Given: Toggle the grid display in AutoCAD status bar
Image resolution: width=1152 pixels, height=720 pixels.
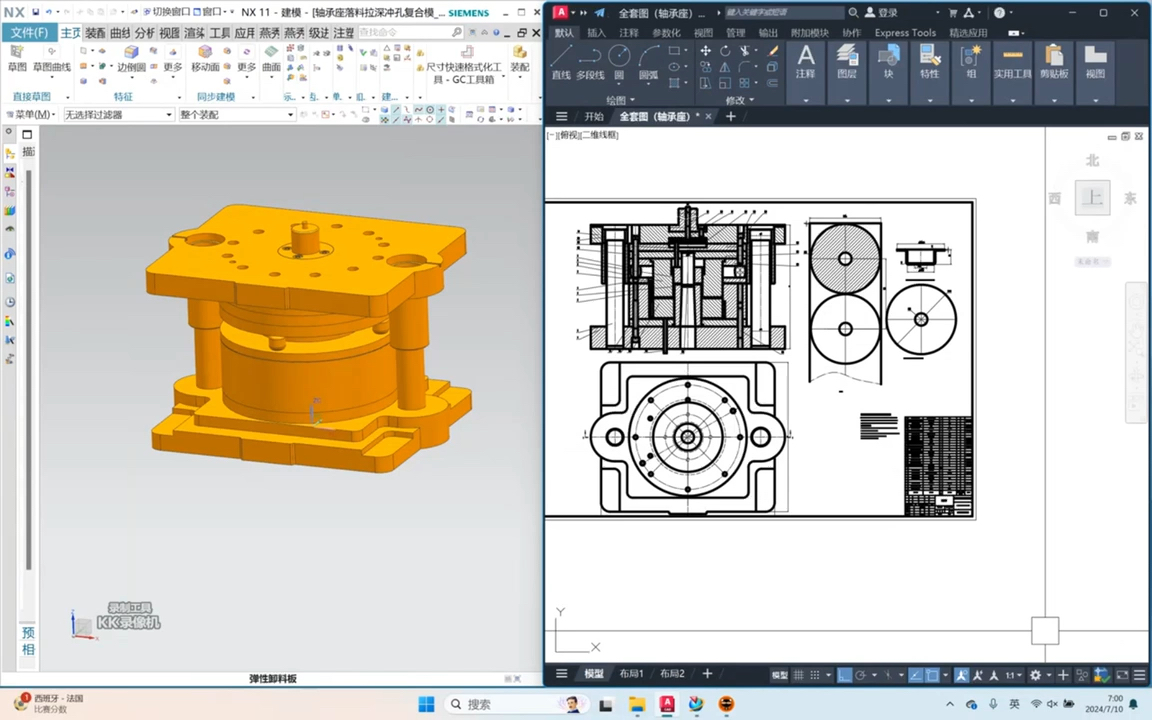Looking at the screenshot, I should click(799, 674).
